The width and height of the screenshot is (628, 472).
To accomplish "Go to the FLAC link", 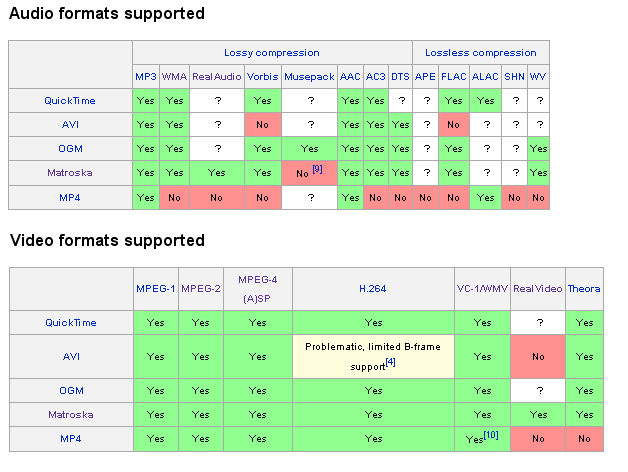I will pos(454,77).
